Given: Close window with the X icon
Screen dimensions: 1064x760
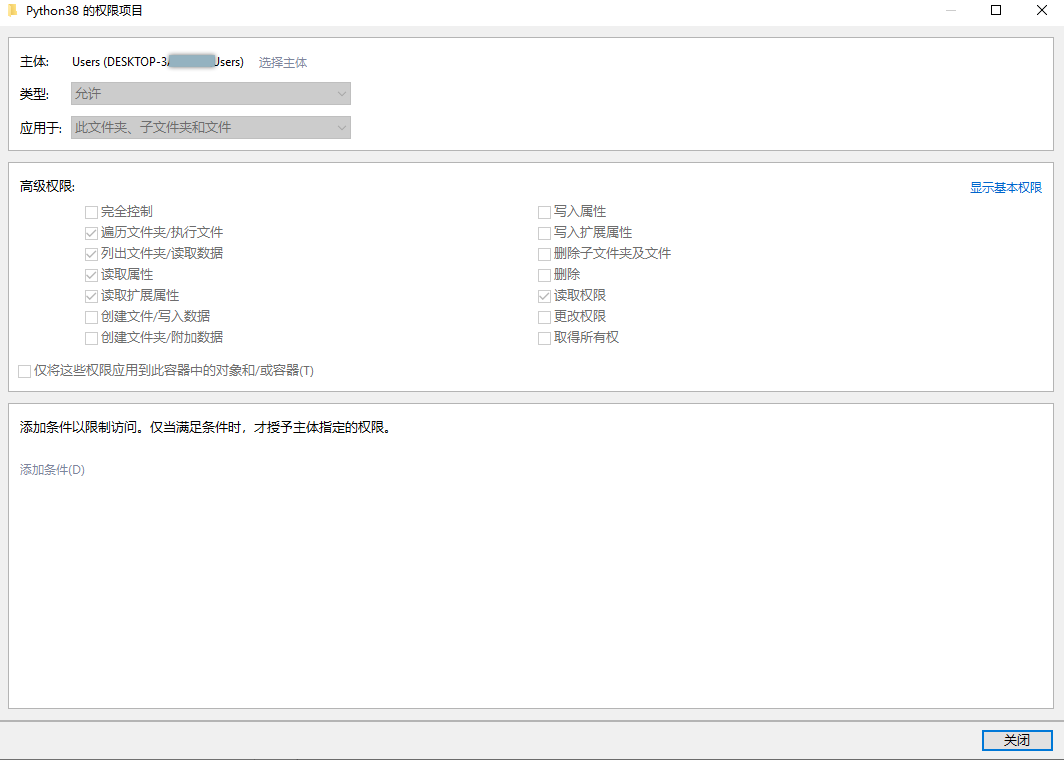Looking at the screenshot, I should click(x=1042, y=11).
